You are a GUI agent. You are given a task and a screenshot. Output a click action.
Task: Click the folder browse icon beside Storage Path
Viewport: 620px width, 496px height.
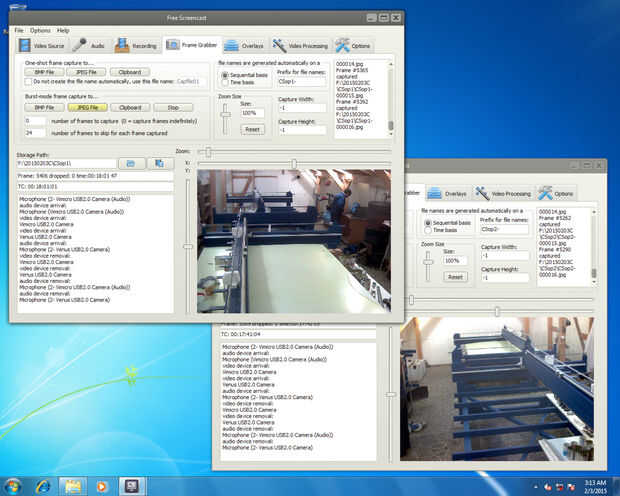pos(129,163)
